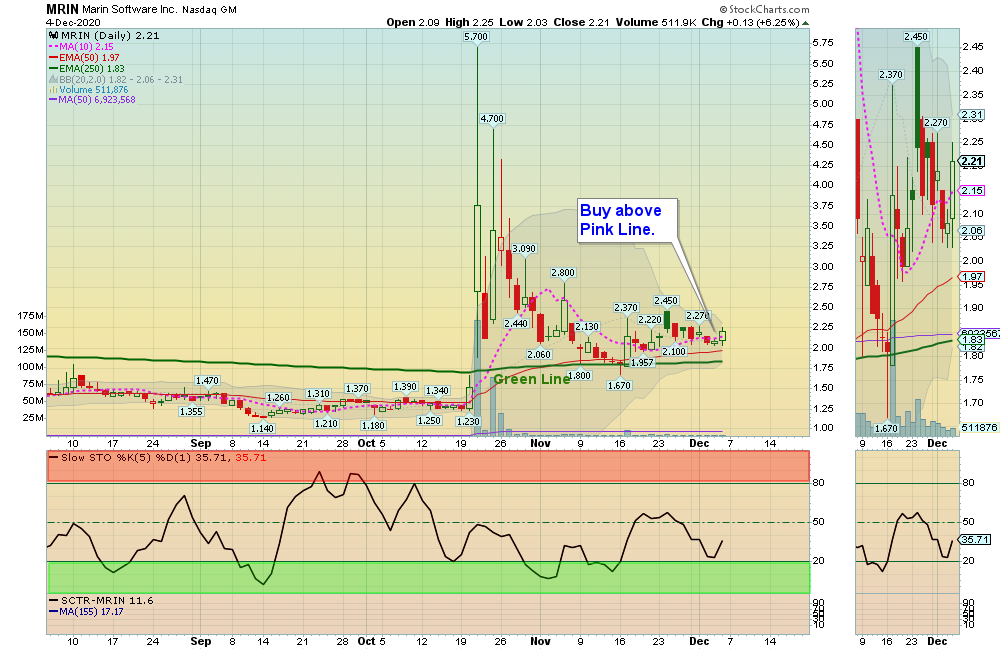This screenshot has height=650, width=1000.
Task: Click the 511876 volume tag on the right panel
Action: point(979,427)
